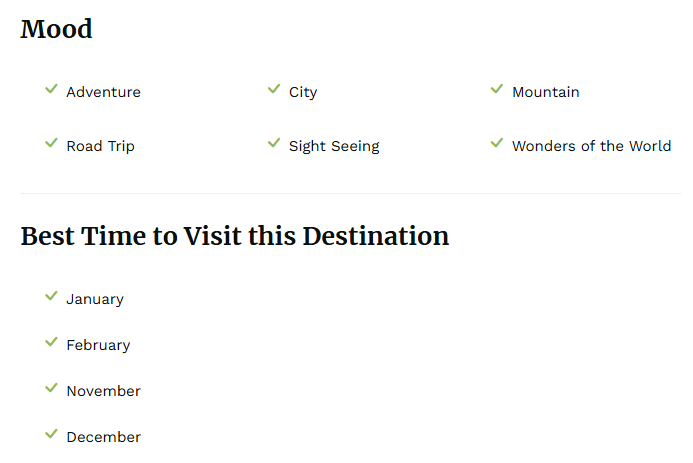Click the checkmark icon beside November
693x463 pixels.
[51, 389]
